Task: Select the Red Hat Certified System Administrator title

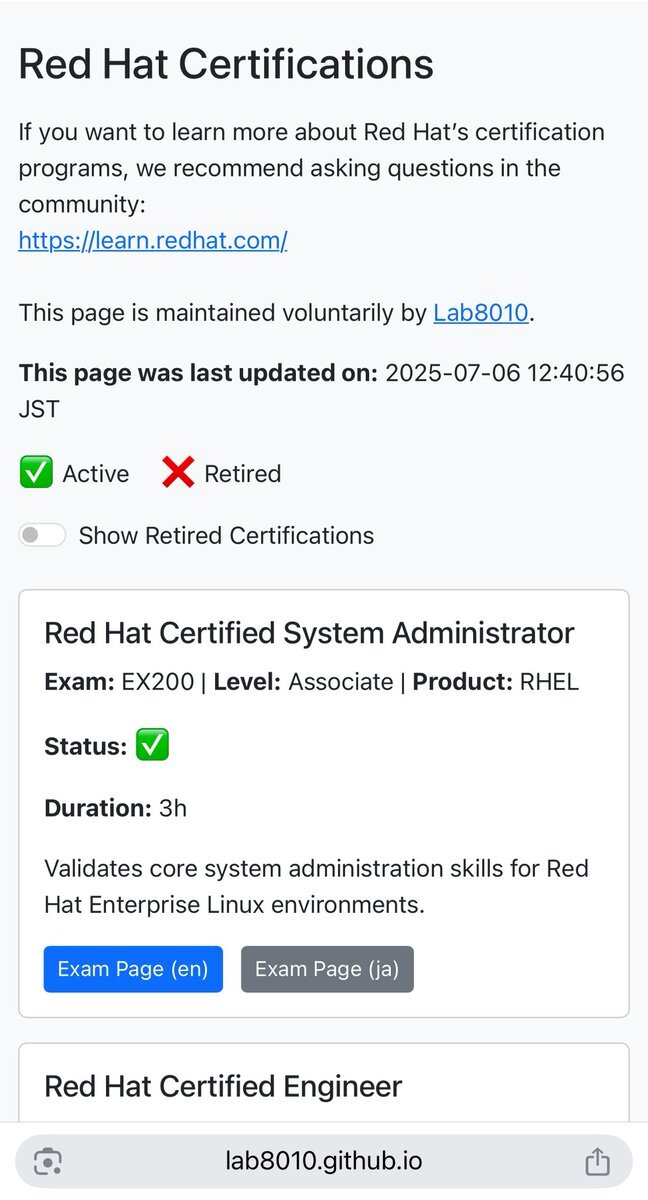Action: pyautogui.click(x=310, y=632)
